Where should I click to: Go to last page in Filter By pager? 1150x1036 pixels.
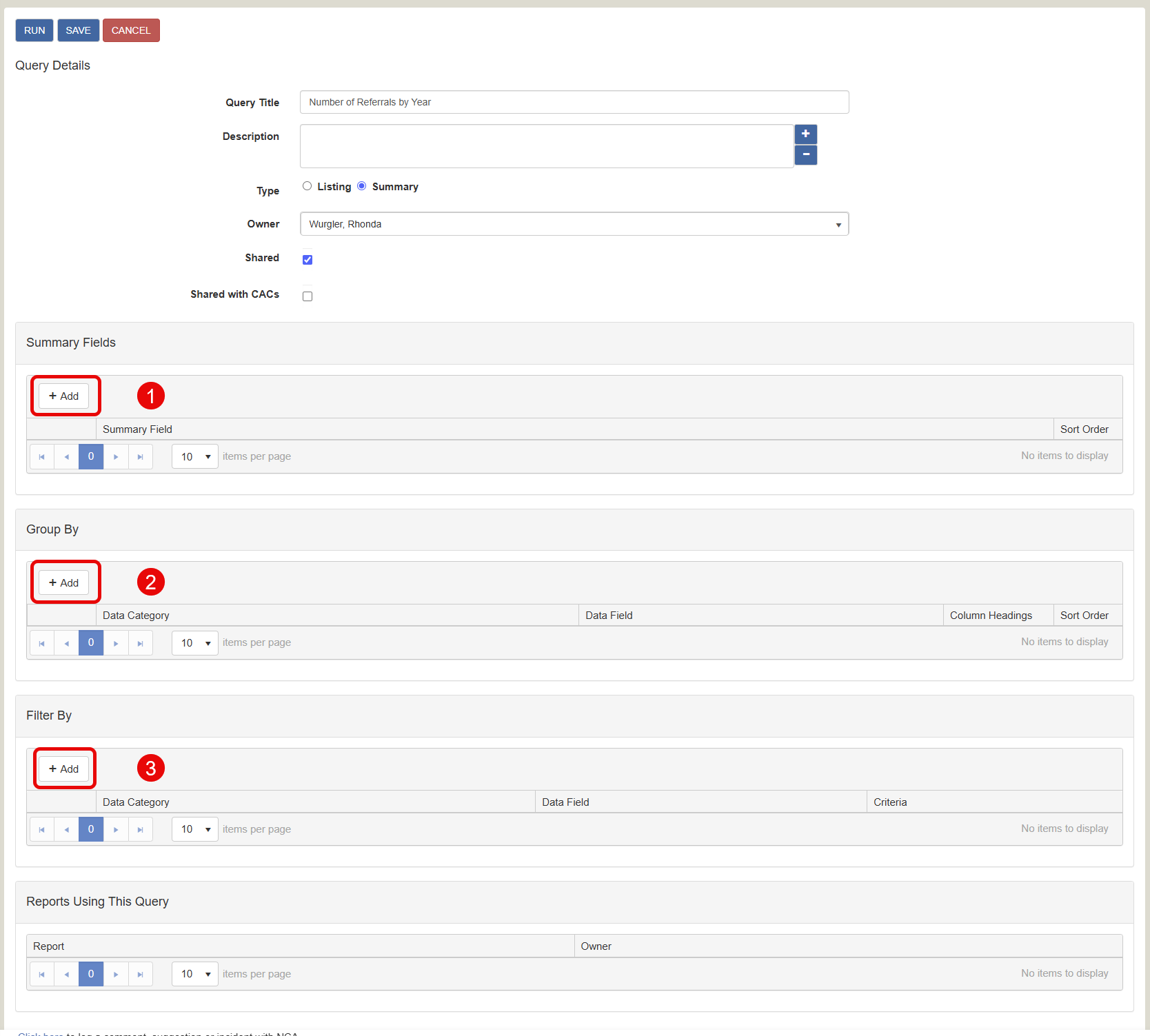(x=140, y=829)
